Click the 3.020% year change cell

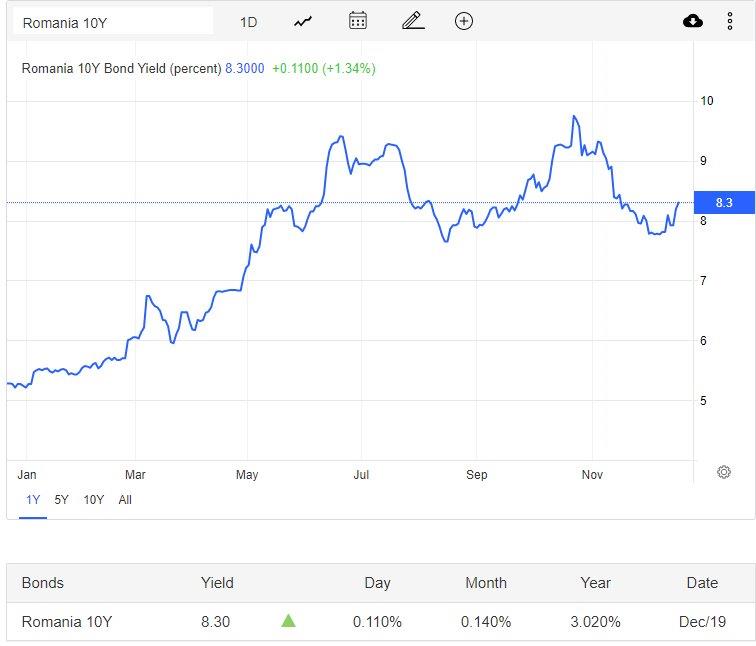595,621
